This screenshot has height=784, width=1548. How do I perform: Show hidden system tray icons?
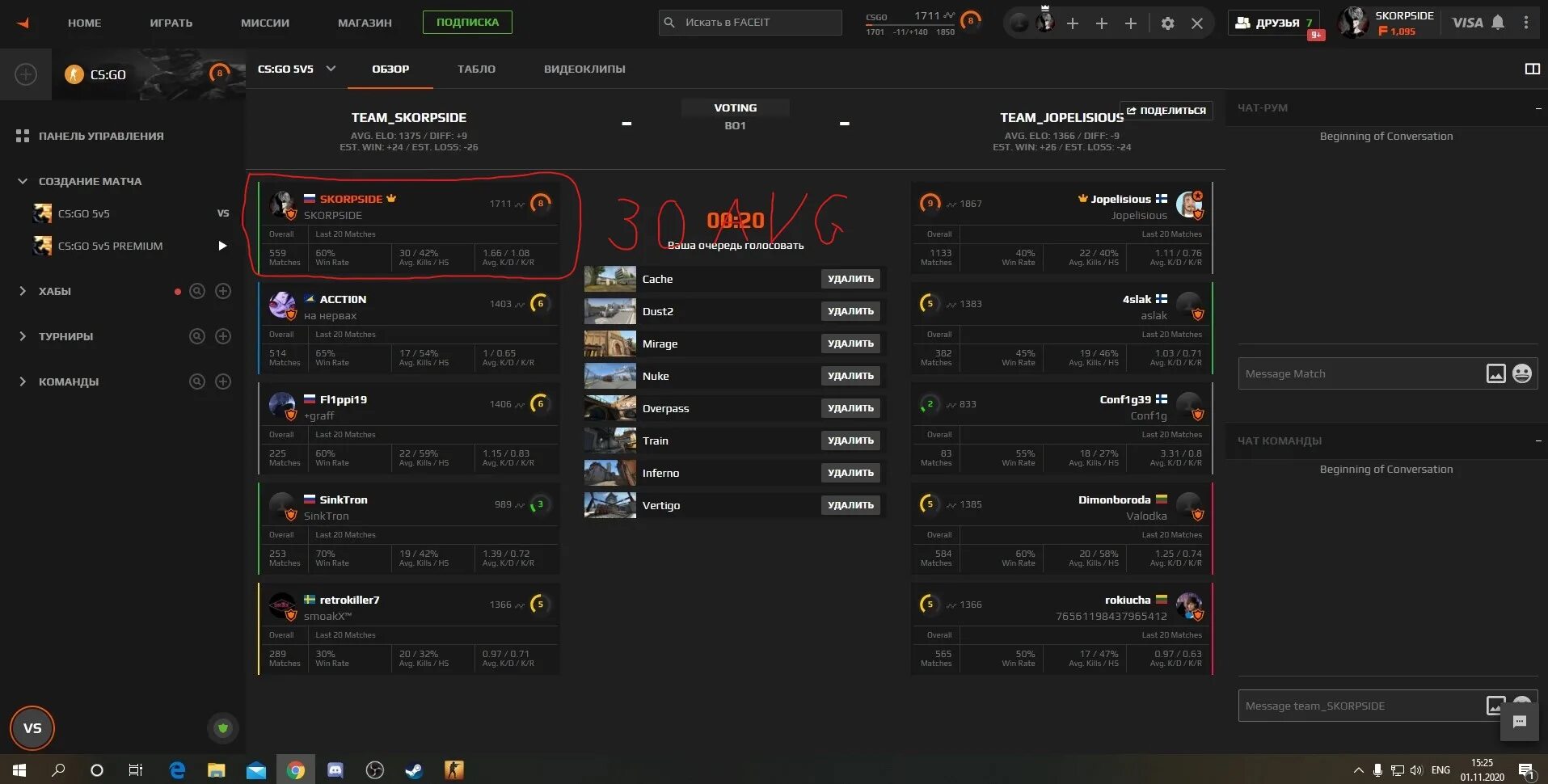coord(1358,770)
